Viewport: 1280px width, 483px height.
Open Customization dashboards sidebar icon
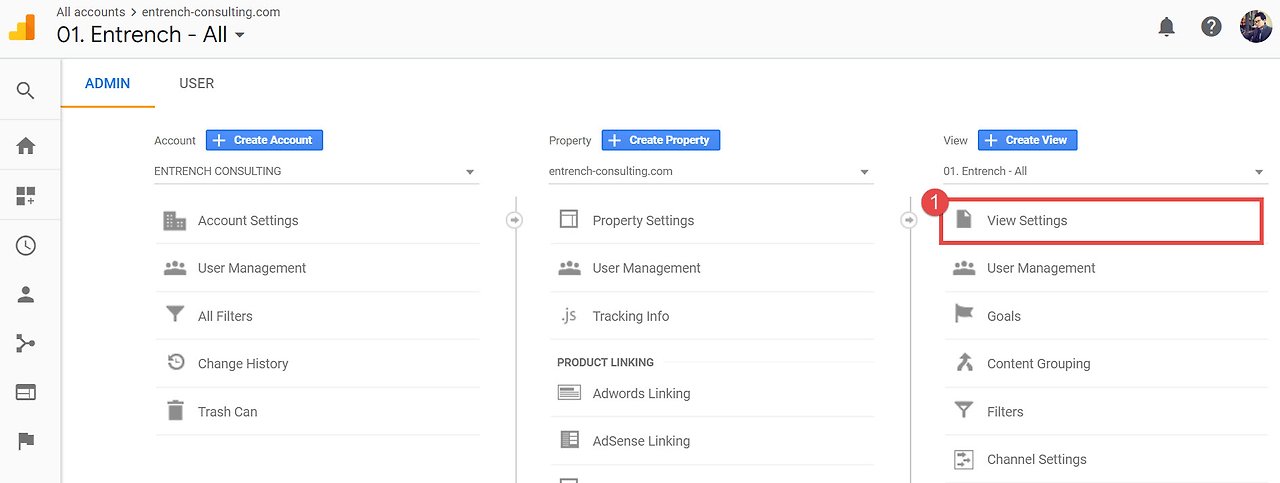click(x=26, y=197)
